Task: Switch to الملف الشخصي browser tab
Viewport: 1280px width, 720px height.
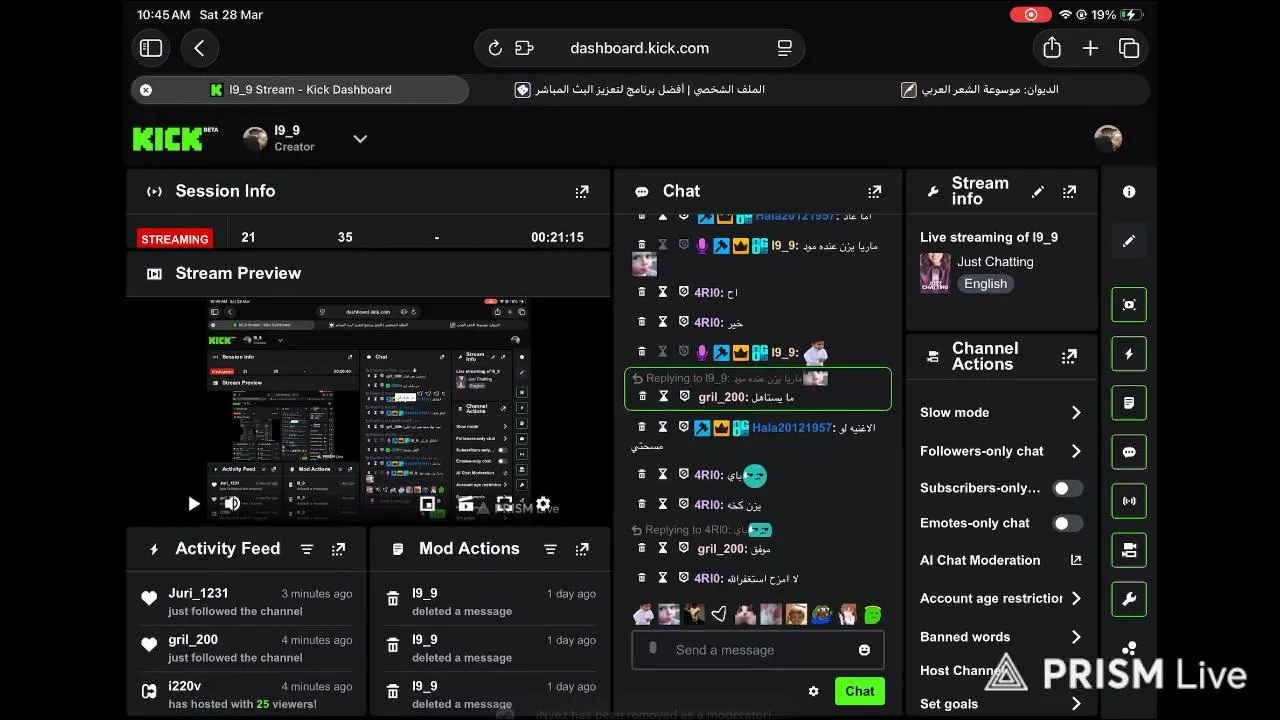Action: [x=640, y=89]
